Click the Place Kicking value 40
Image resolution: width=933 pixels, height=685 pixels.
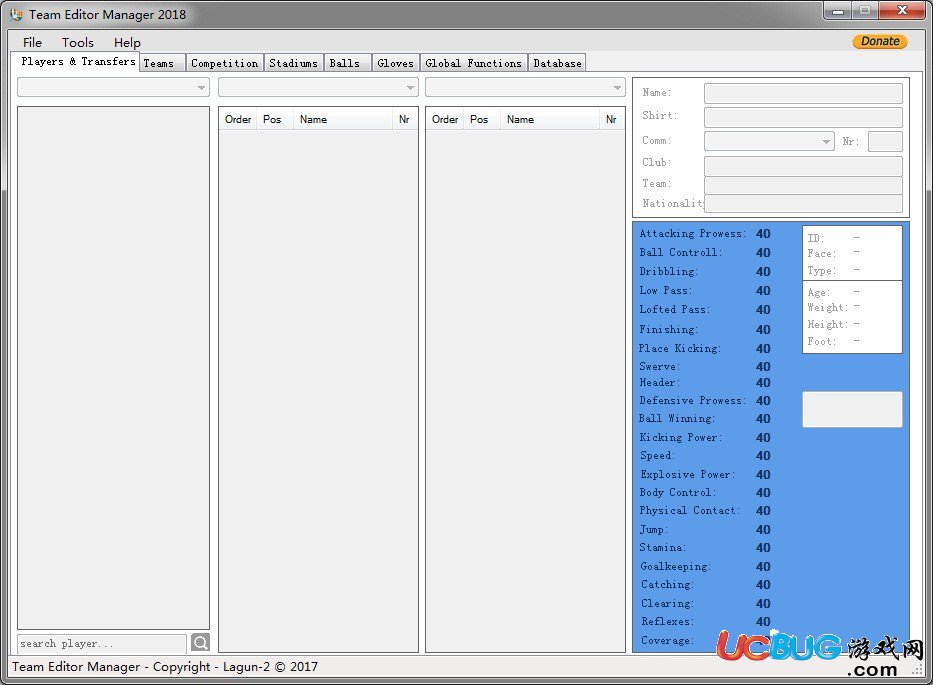click(x=763, y=349)
